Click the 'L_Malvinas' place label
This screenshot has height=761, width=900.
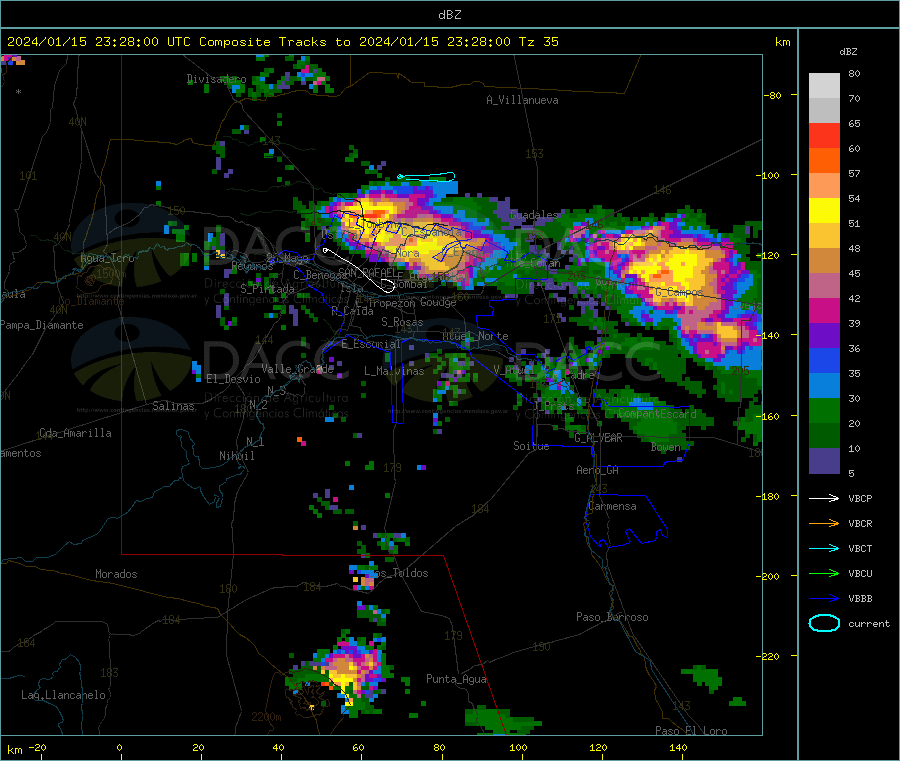tap(394, 371)
